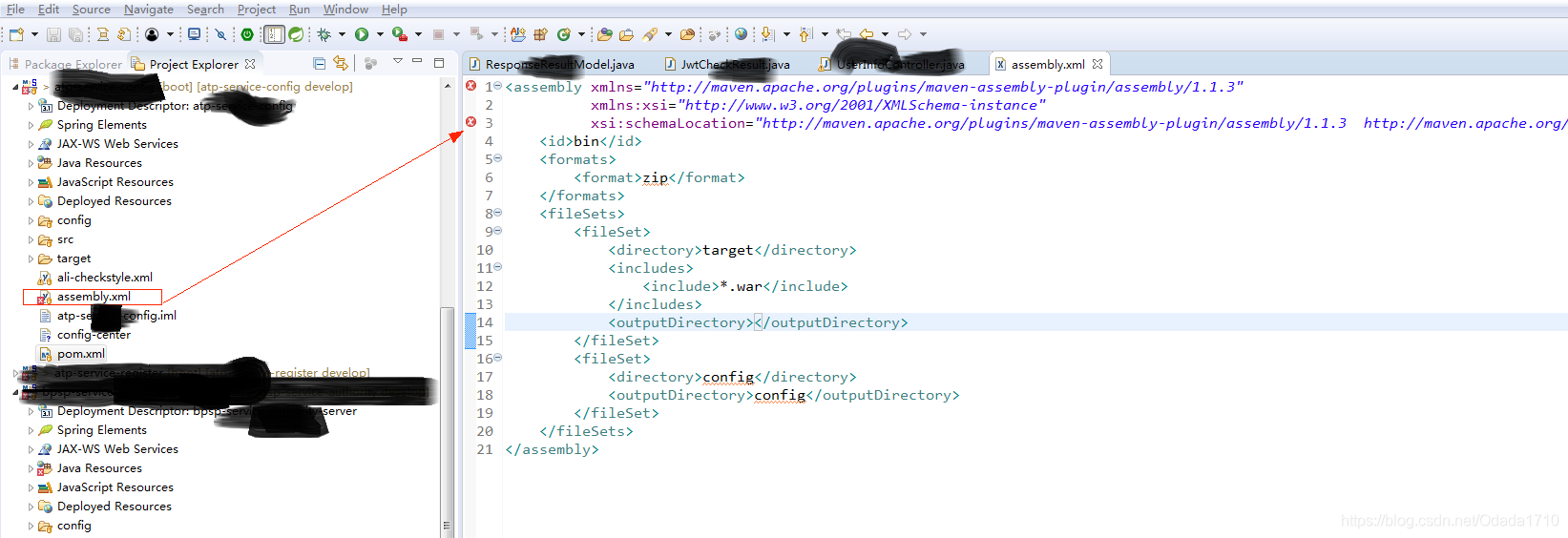
Task: Select assembly.xml in project tree
Action: pyautogui.click(x=94, y=297)
